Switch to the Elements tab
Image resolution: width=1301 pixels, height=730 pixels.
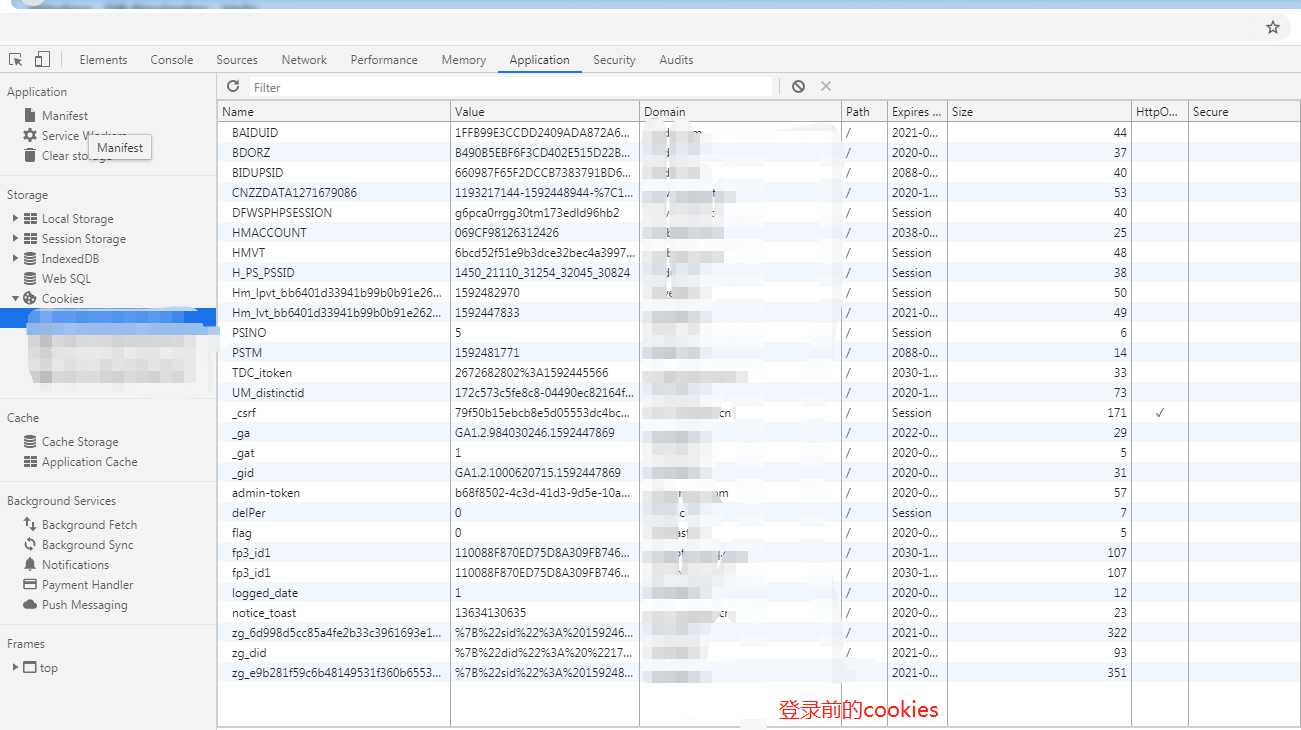[x=103, y=60]
